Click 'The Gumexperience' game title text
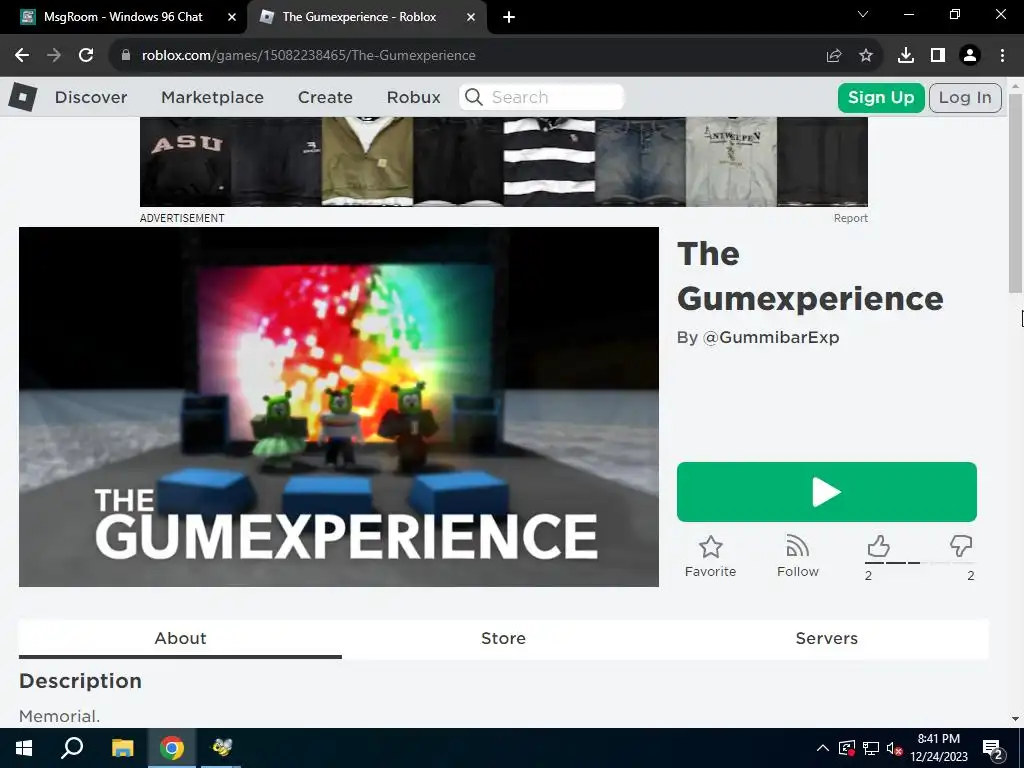The width and height of the screenshot is (1024, 768). pyautogui.click(x=810, y=276)
